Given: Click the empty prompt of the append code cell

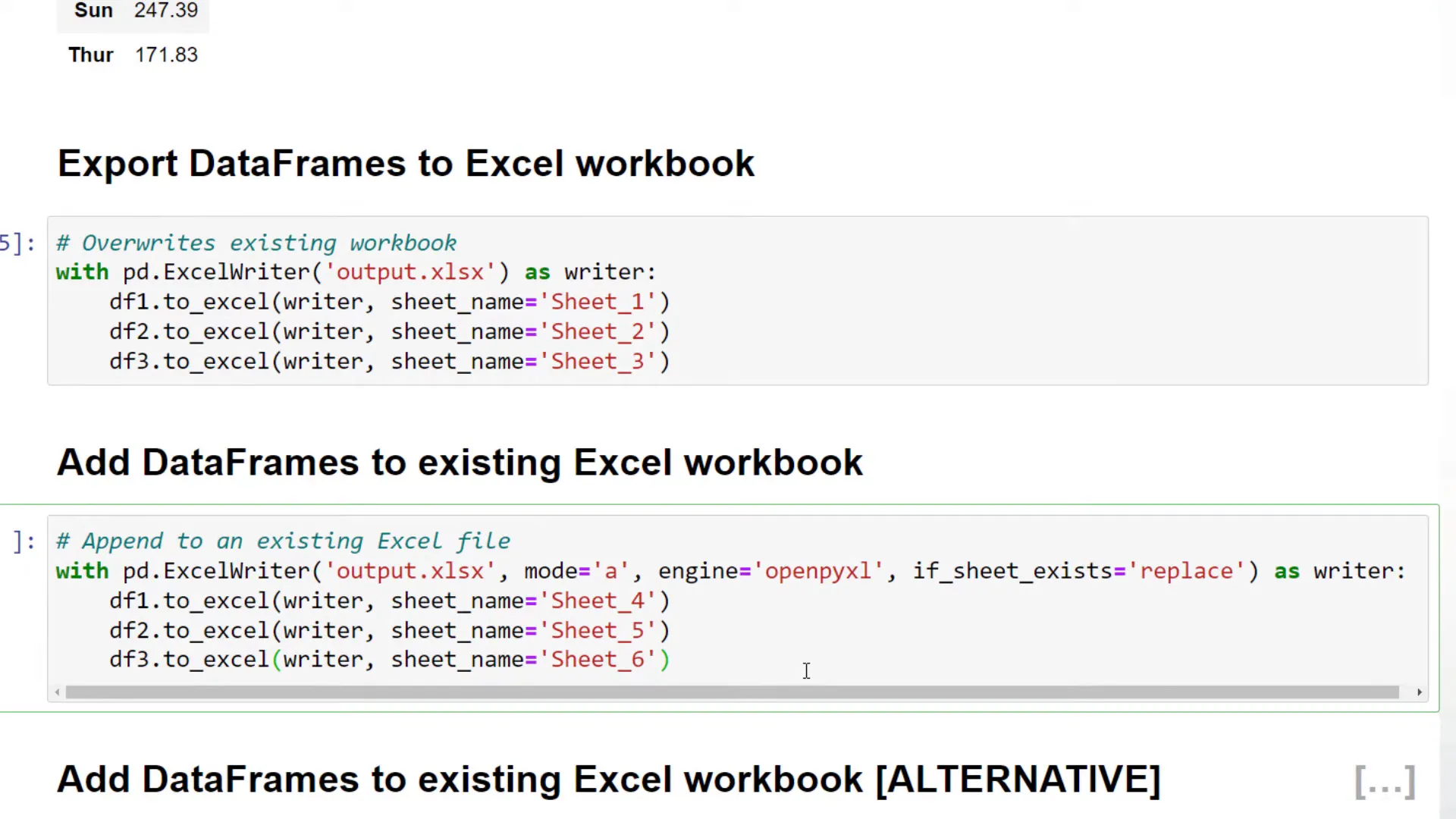Looking at the screenshot, I should click(x=21, y=541).
